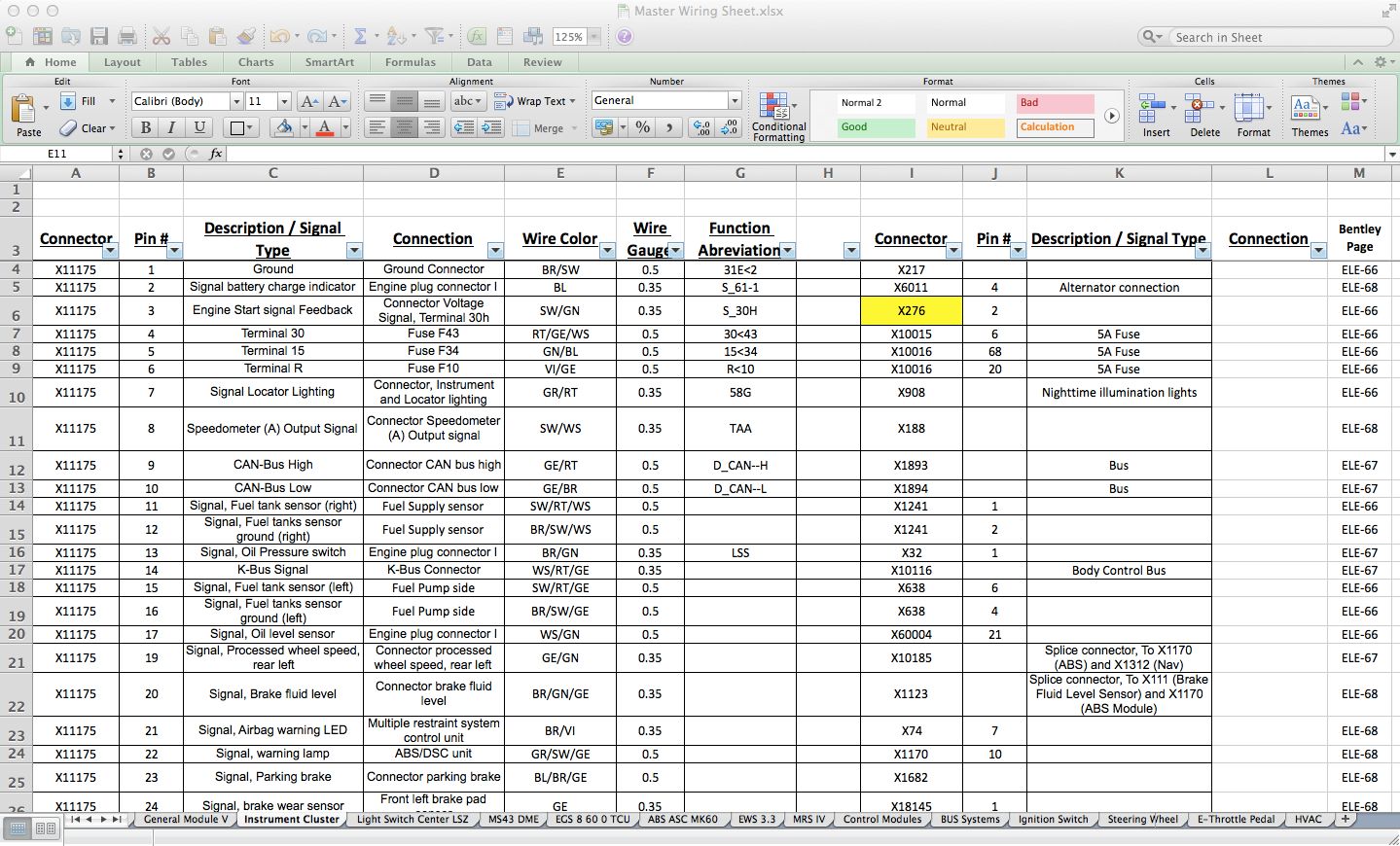Open the SmartArt ribbon tab
Image resolution: width=1400 pixels, height=846 pixels.
coord(330,62)
